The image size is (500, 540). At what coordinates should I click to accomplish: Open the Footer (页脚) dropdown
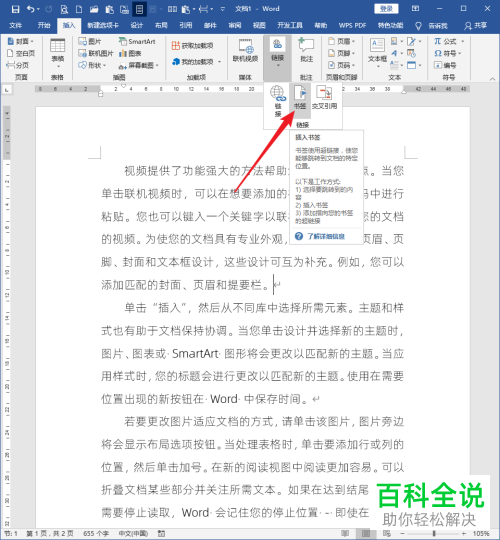point(341,53)
